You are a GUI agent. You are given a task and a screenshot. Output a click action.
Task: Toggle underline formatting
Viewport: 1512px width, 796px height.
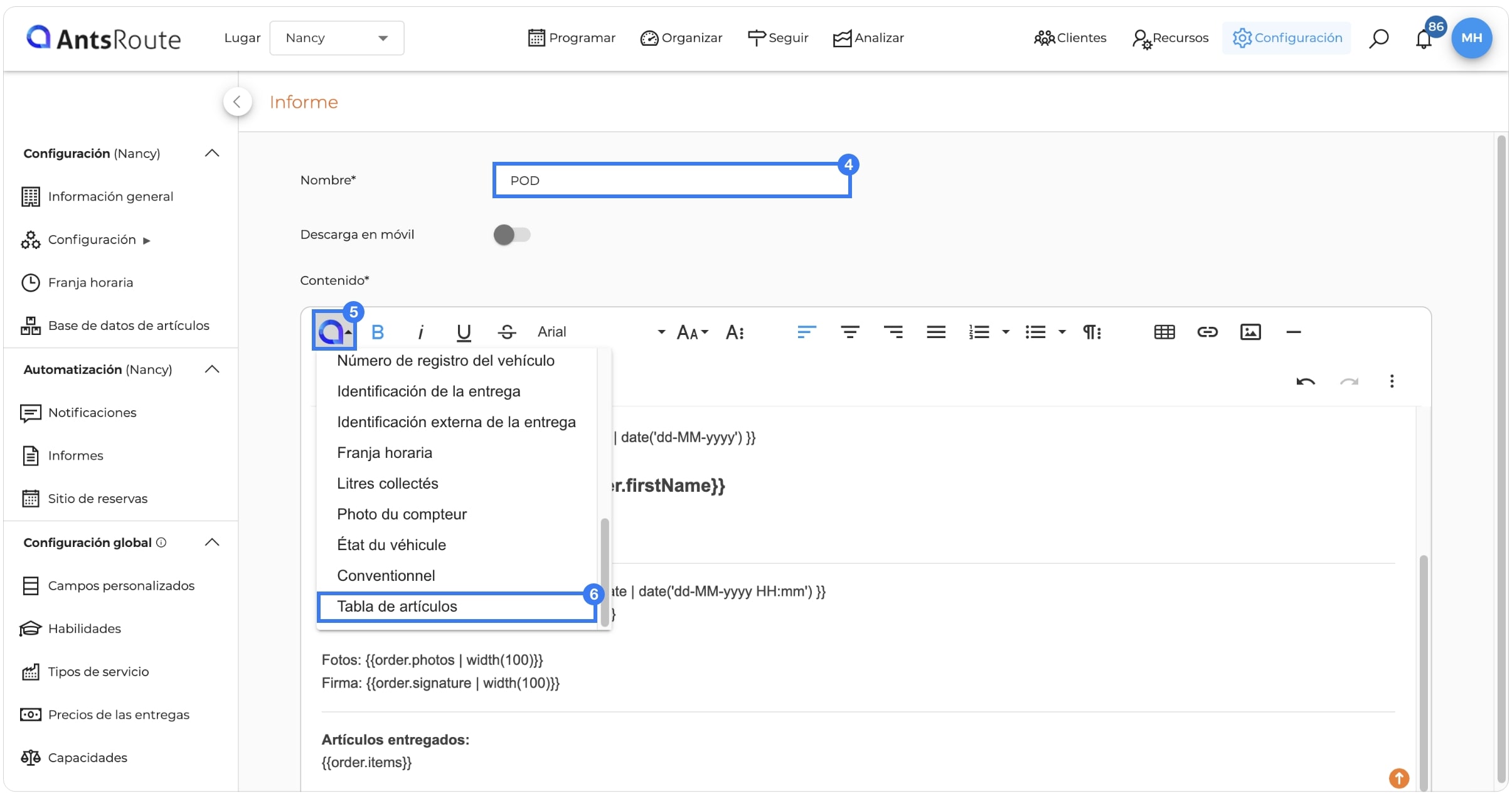464,332
